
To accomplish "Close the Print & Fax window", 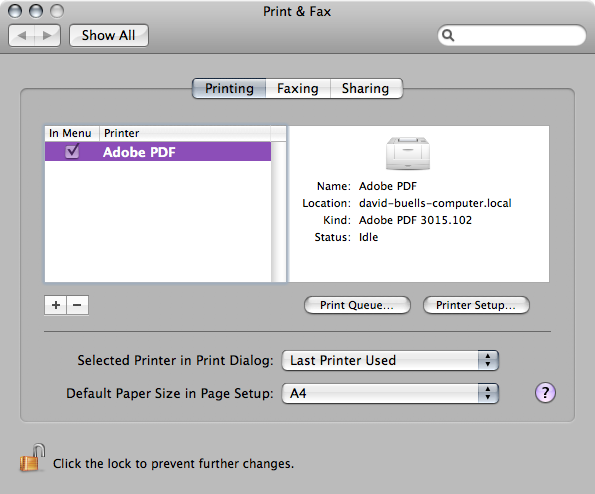I will tap(15, 11).
